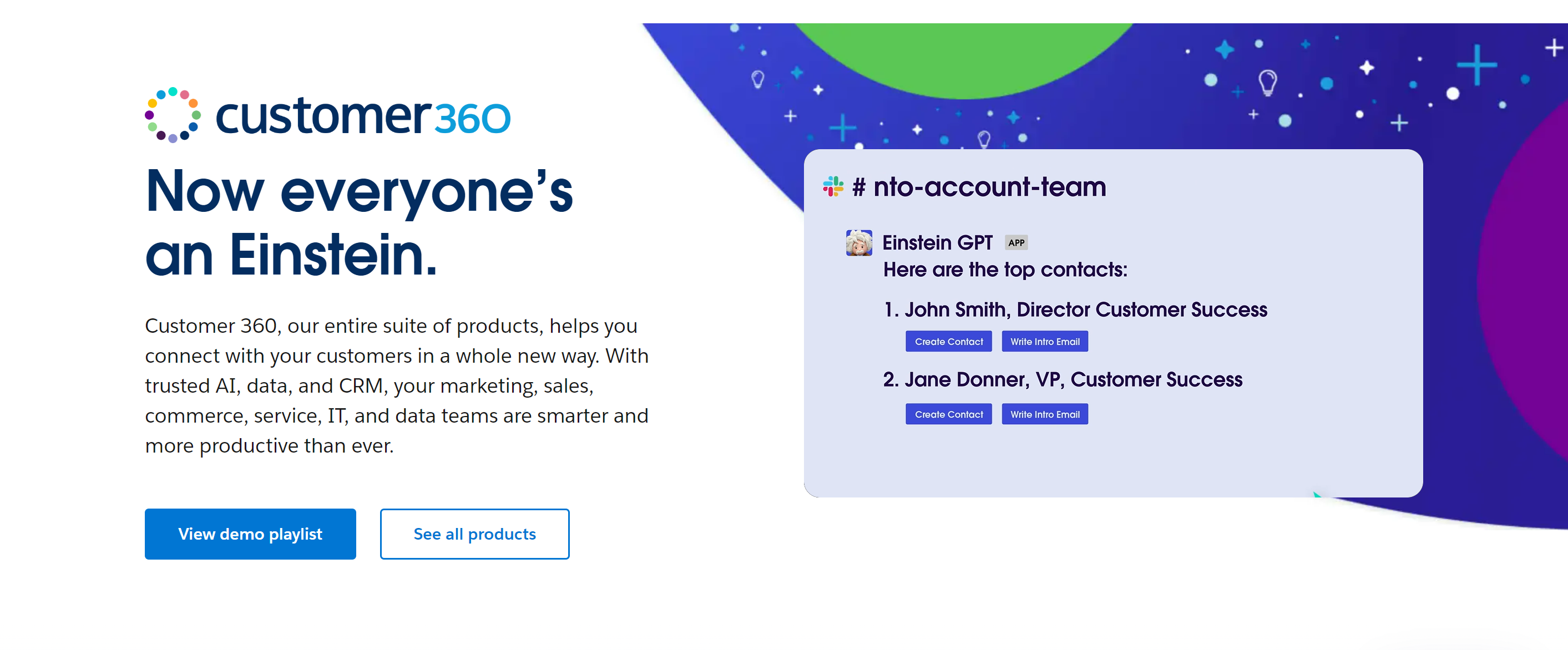The width and height of the screenshot is (1568, 650).
Task: Click the white plus sign in the top-right corner
Action: click(1553, 48)
